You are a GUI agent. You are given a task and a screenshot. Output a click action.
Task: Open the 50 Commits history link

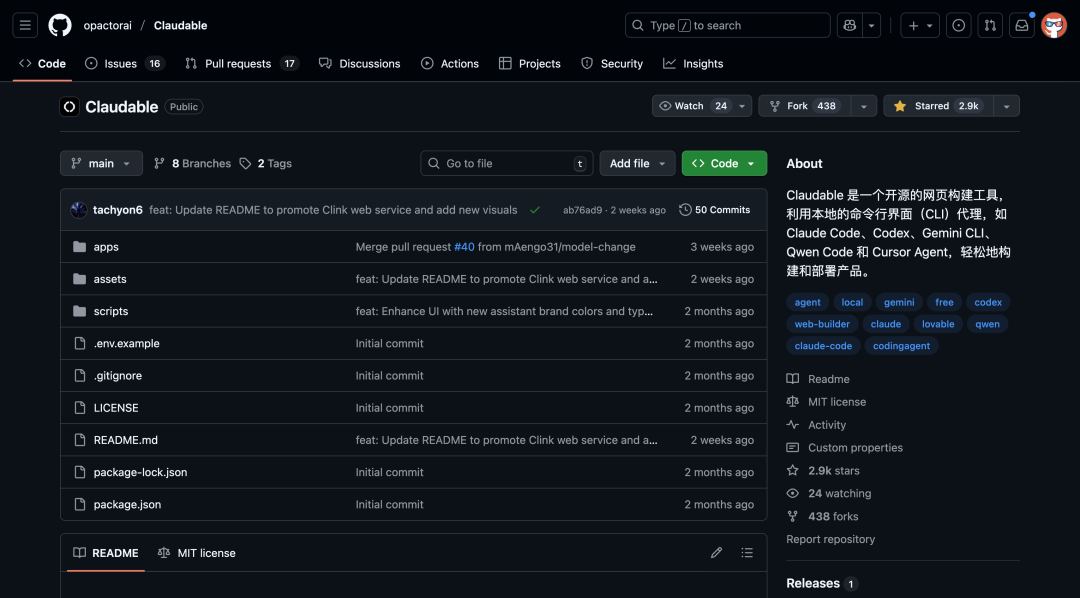pyautogui.click(x=714, y=210)
